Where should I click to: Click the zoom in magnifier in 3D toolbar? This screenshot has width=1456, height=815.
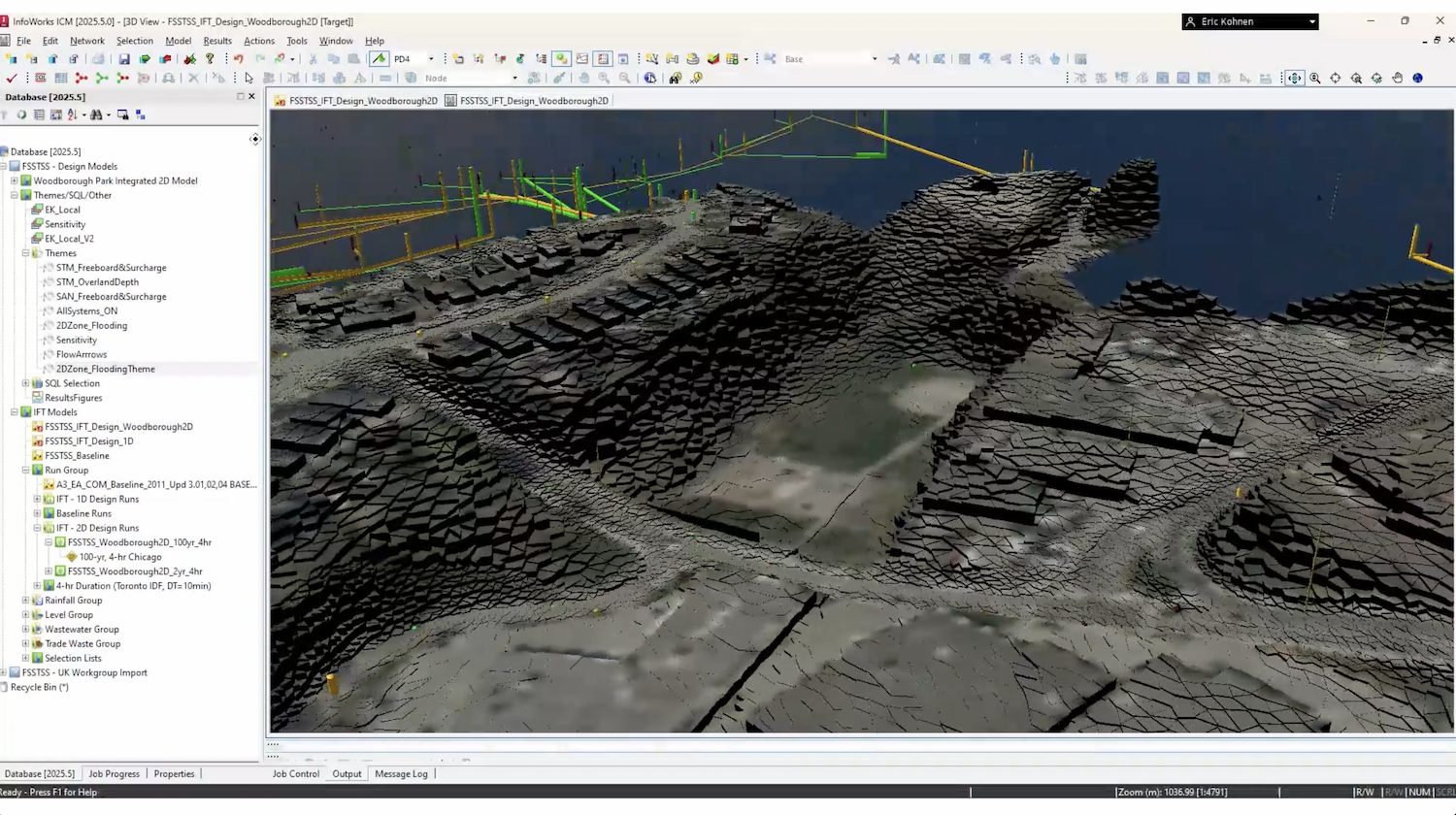[1315, 78]
